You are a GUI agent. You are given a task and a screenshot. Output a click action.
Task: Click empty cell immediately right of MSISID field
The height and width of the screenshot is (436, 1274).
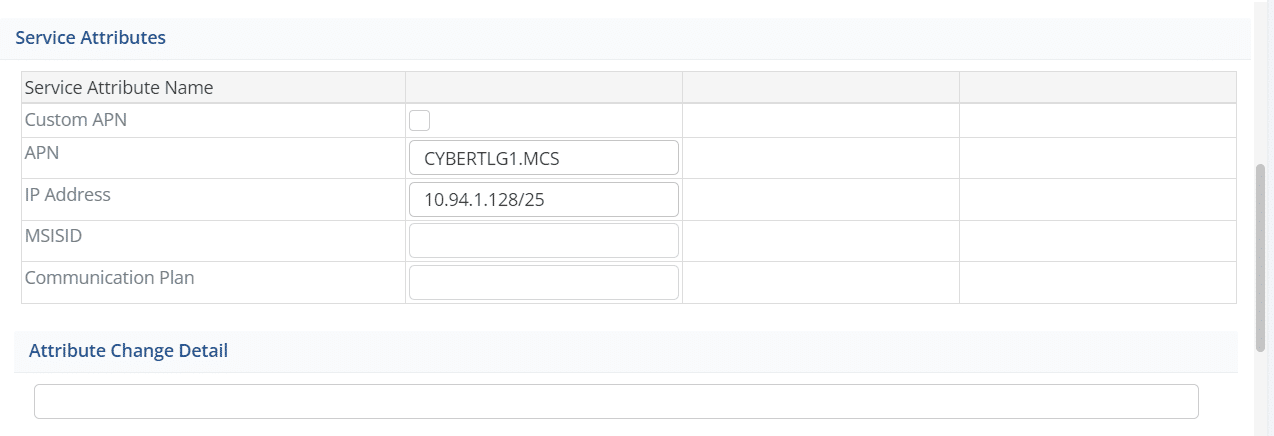point(820,240)
